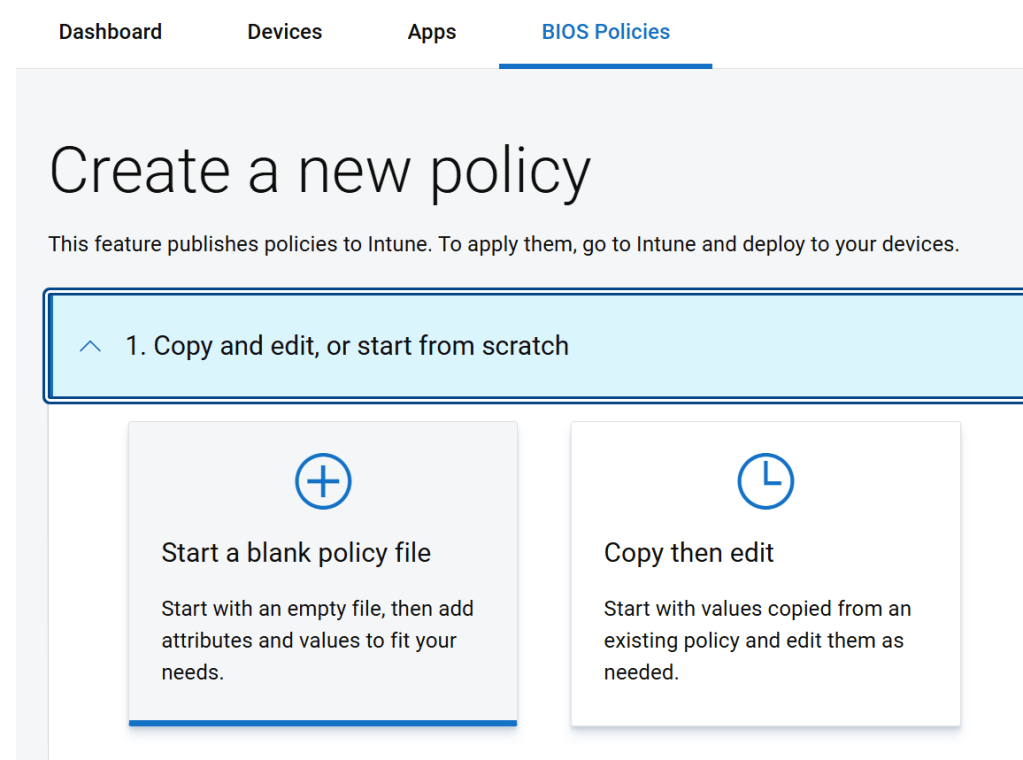The image size is (1023, 760).
Task: Choose the Copy then edit card title
Action: [689, 553]
